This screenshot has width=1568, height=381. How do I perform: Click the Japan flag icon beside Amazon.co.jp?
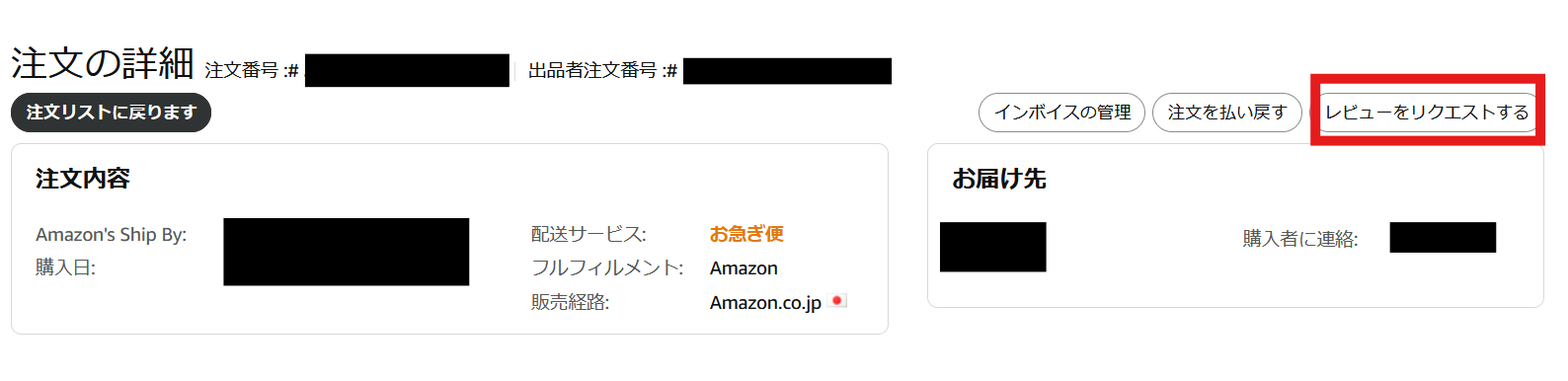838,300
